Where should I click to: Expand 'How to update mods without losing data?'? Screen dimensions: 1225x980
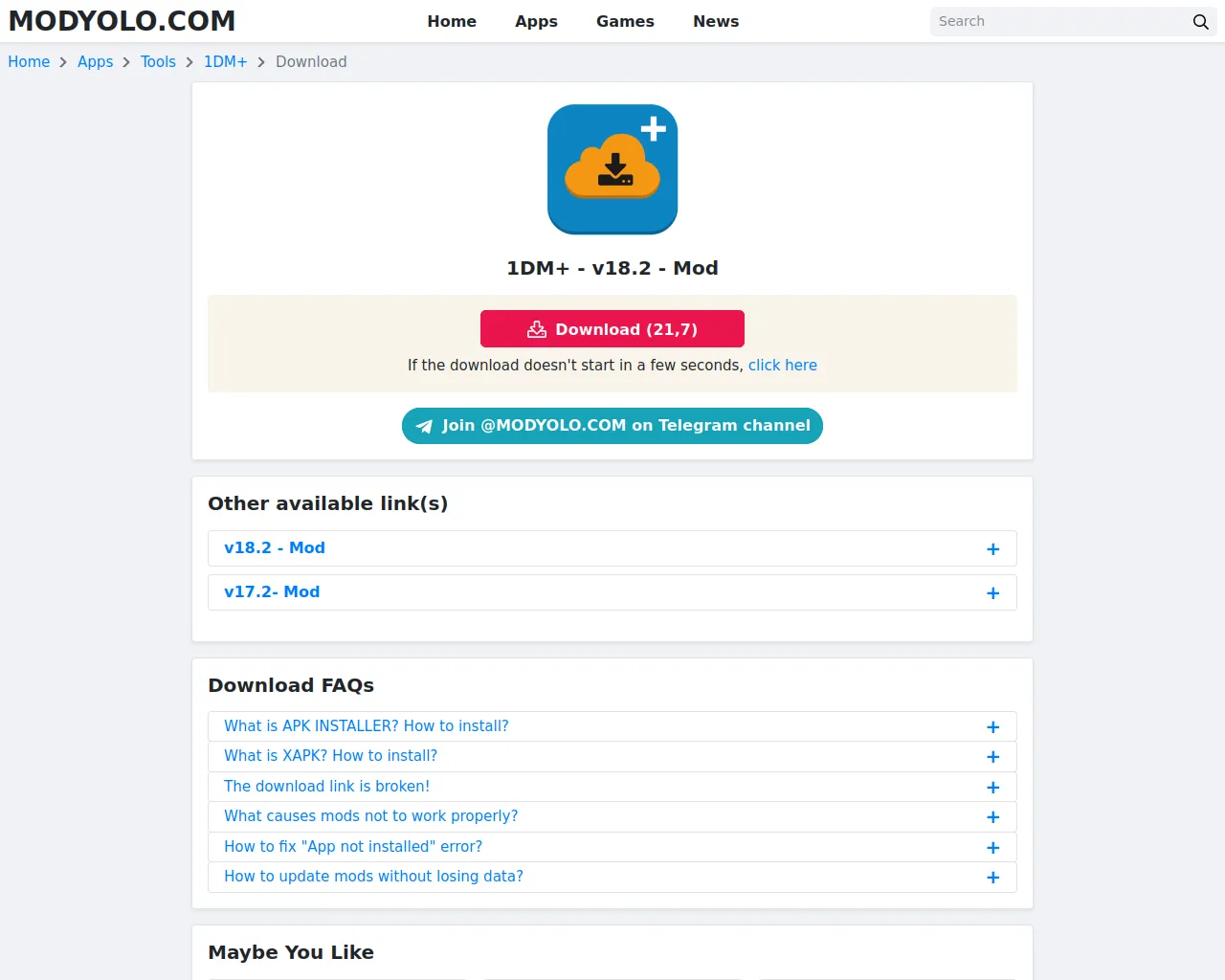pos(612,877)
